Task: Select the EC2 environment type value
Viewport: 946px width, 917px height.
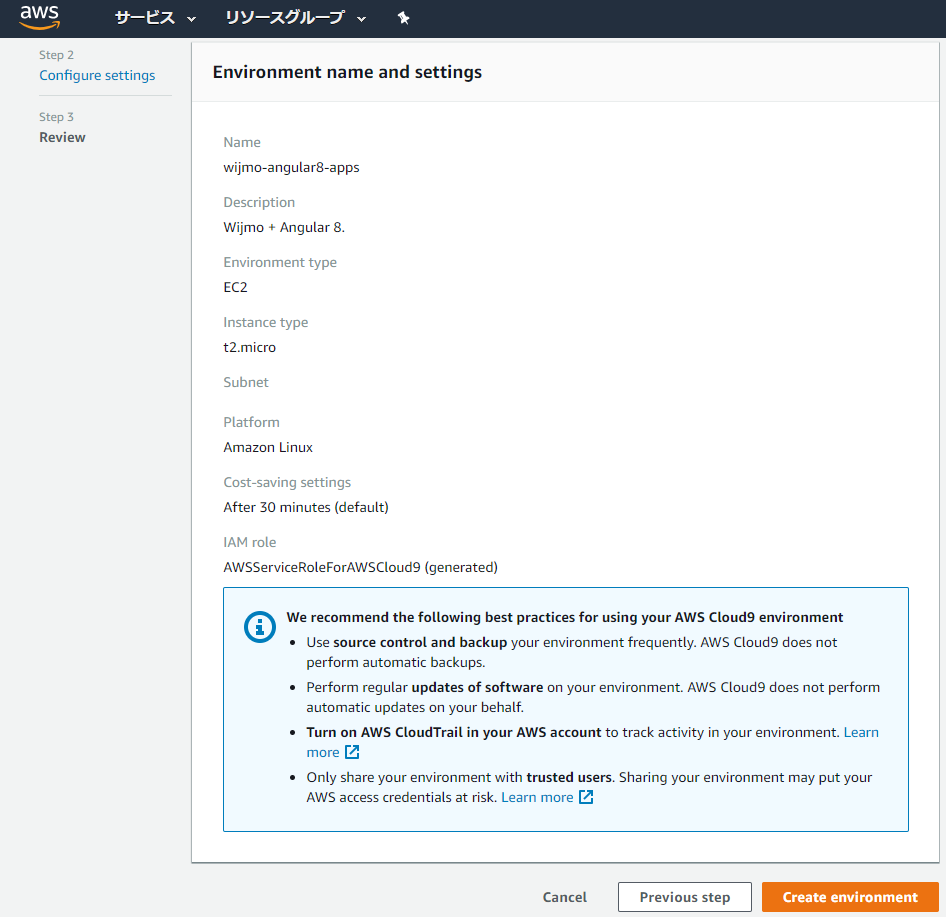Action: [x=235, y=287]
